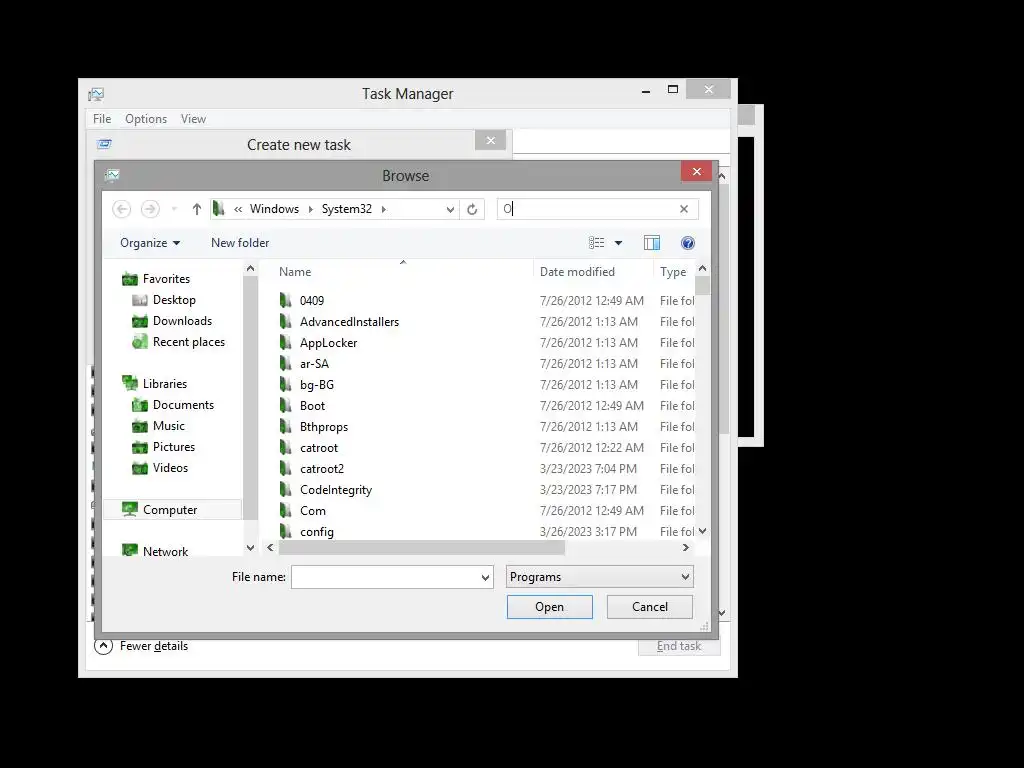Sort by Date modified column header

pyautogui.click(x=577, y=272)
